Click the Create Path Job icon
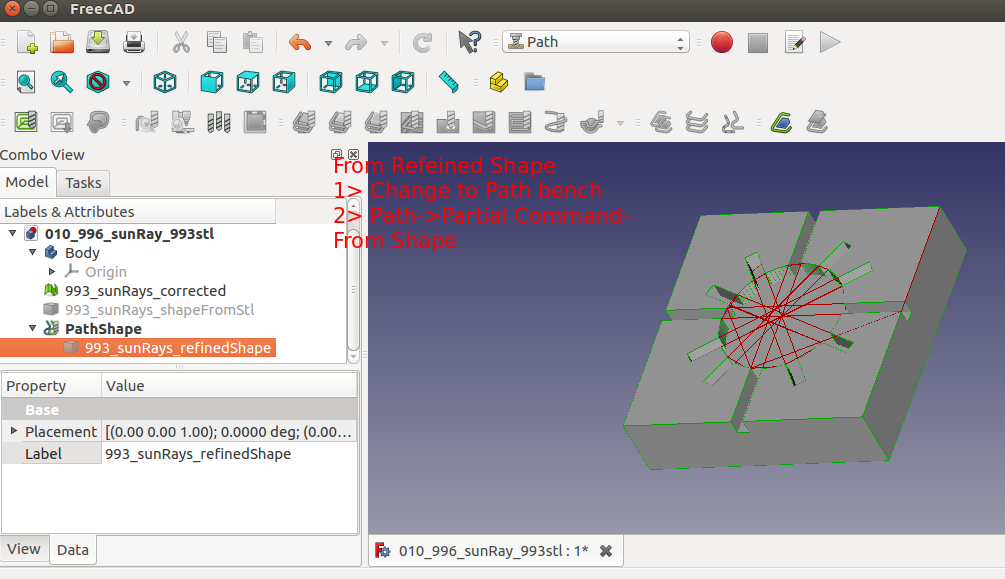1005x579 pixels. click(x=26, y=122)
